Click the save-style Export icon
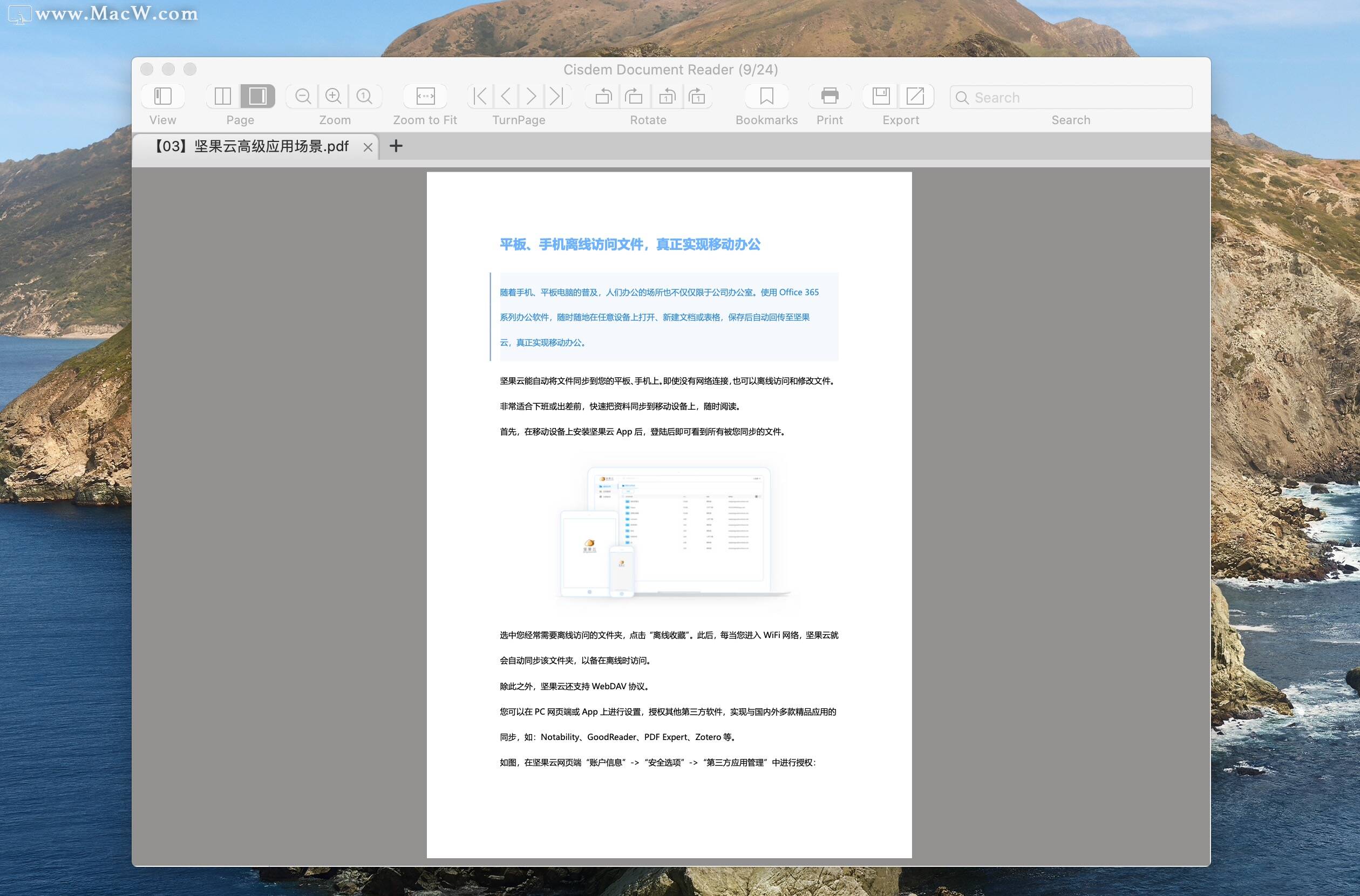Image resolution: width=1360 pixels, height=896 pixels. (x=881, y=96)
